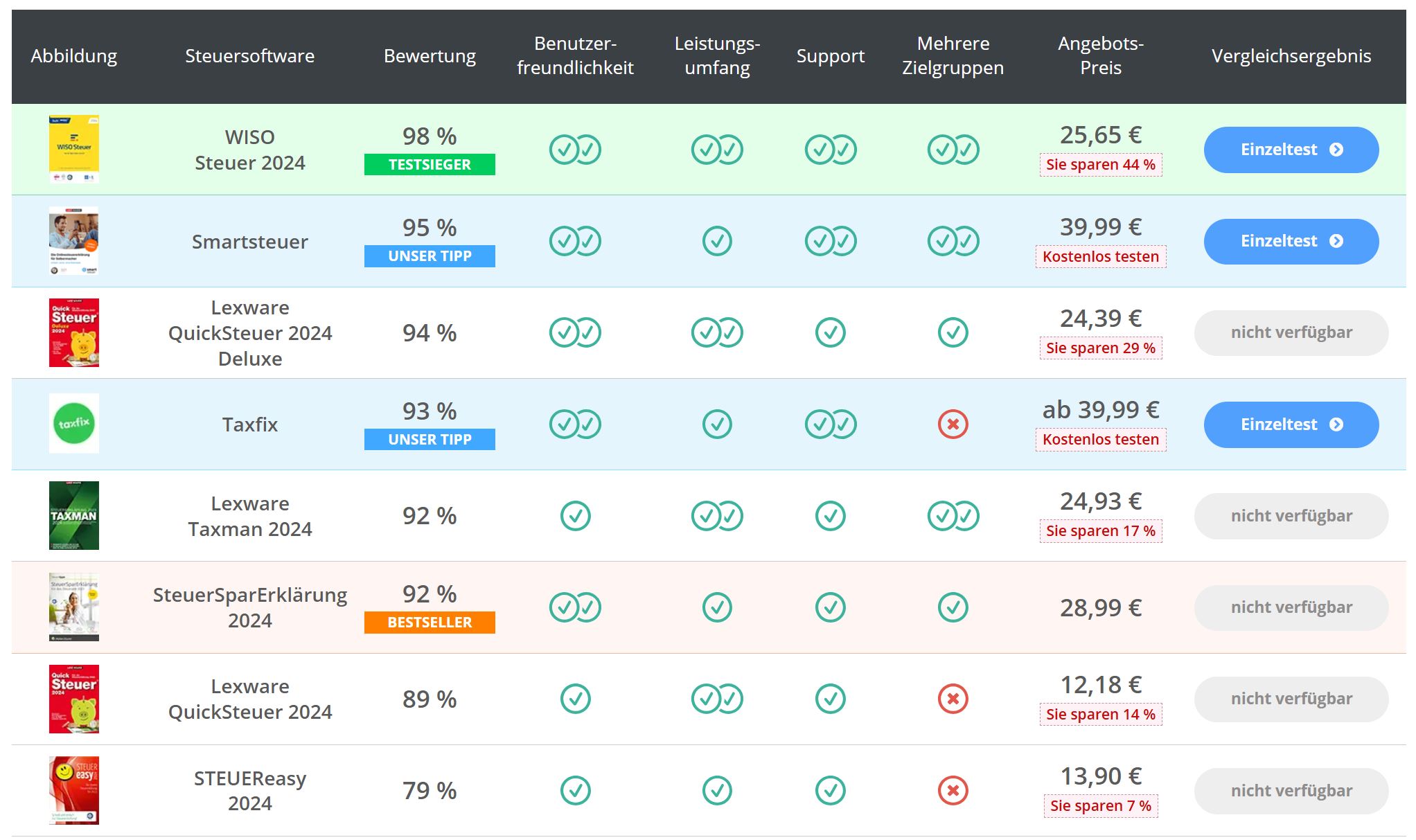The width and height of the screenshot is (1416, 840).
Task: Click Taxfix Support double-check icon
Action: (831, 425)
